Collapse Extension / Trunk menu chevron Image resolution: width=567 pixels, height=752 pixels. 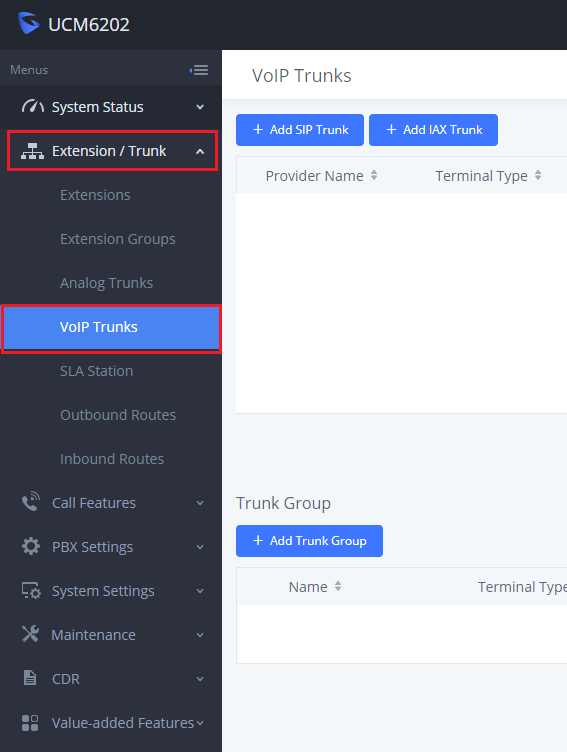point(200,152)
